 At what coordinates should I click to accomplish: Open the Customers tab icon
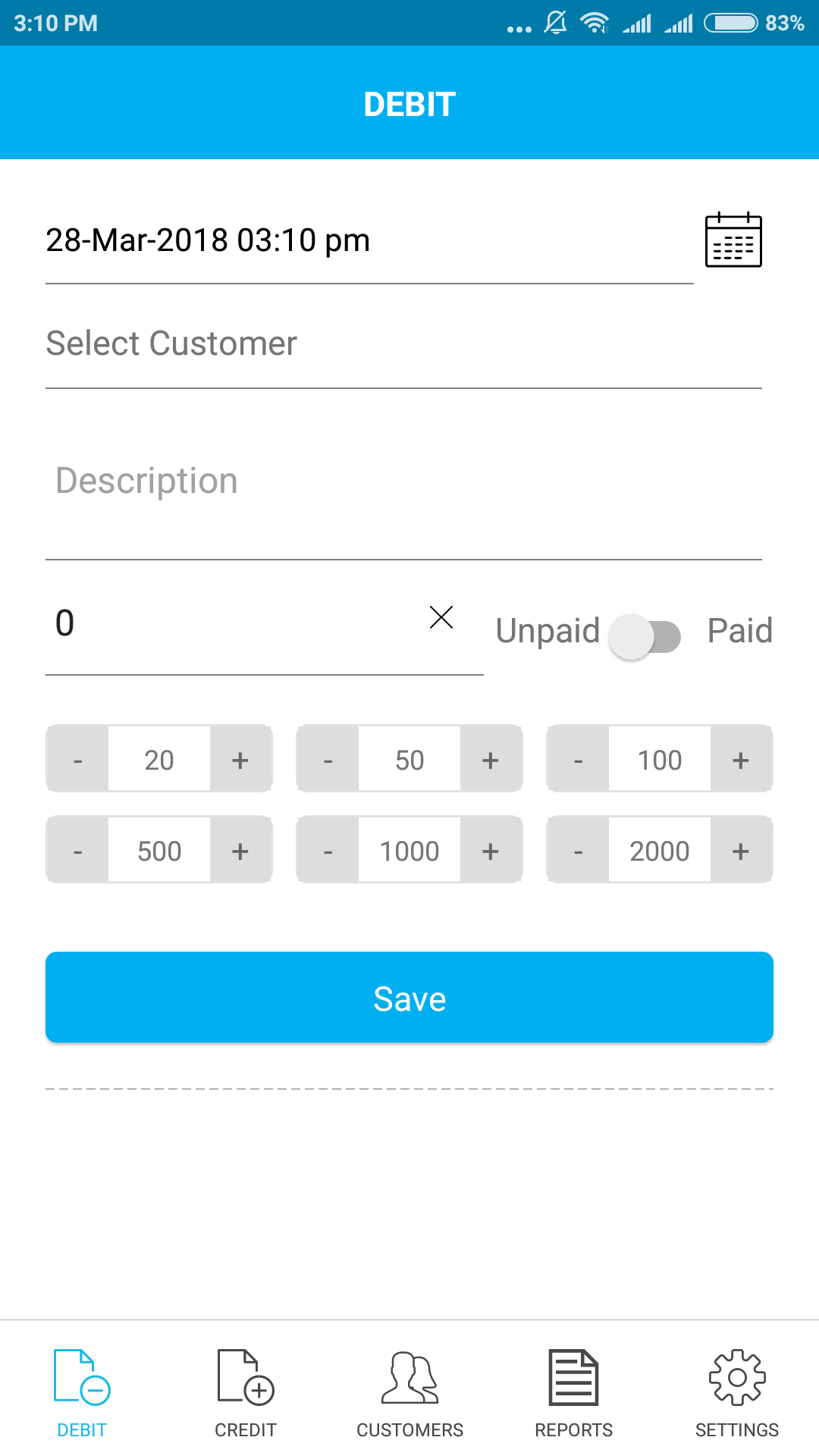(409, 1376)
